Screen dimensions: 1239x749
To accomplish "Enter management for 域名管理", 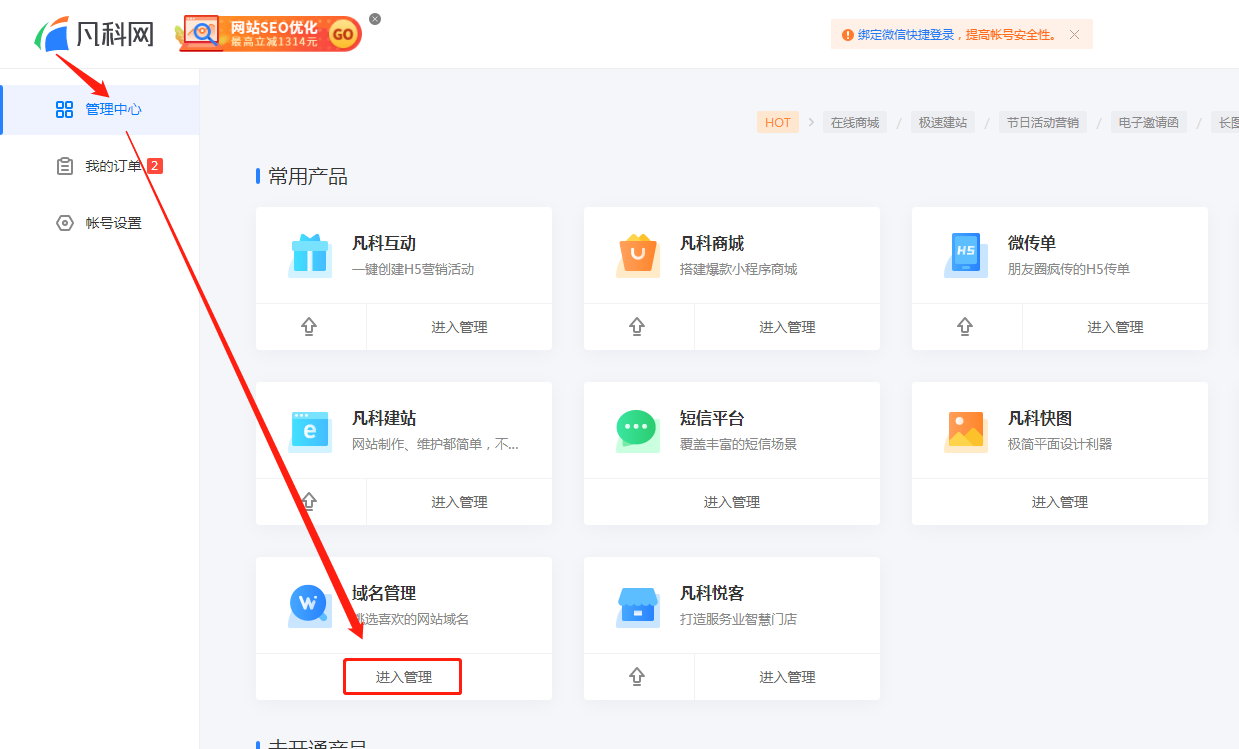I will [x=404, y=677].
